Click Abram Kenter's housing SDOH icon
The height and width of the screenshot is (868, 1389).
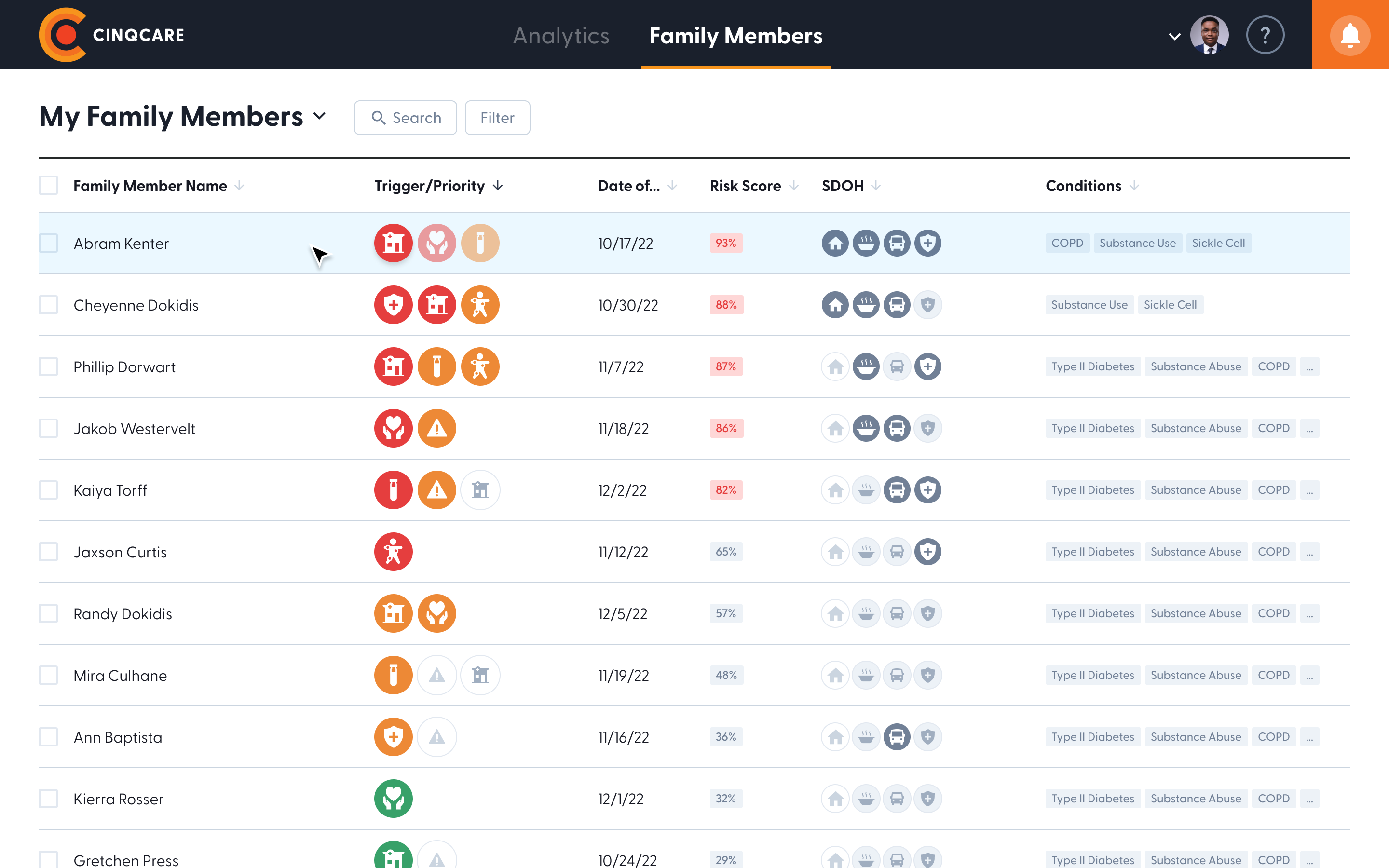tap(835, 243)
